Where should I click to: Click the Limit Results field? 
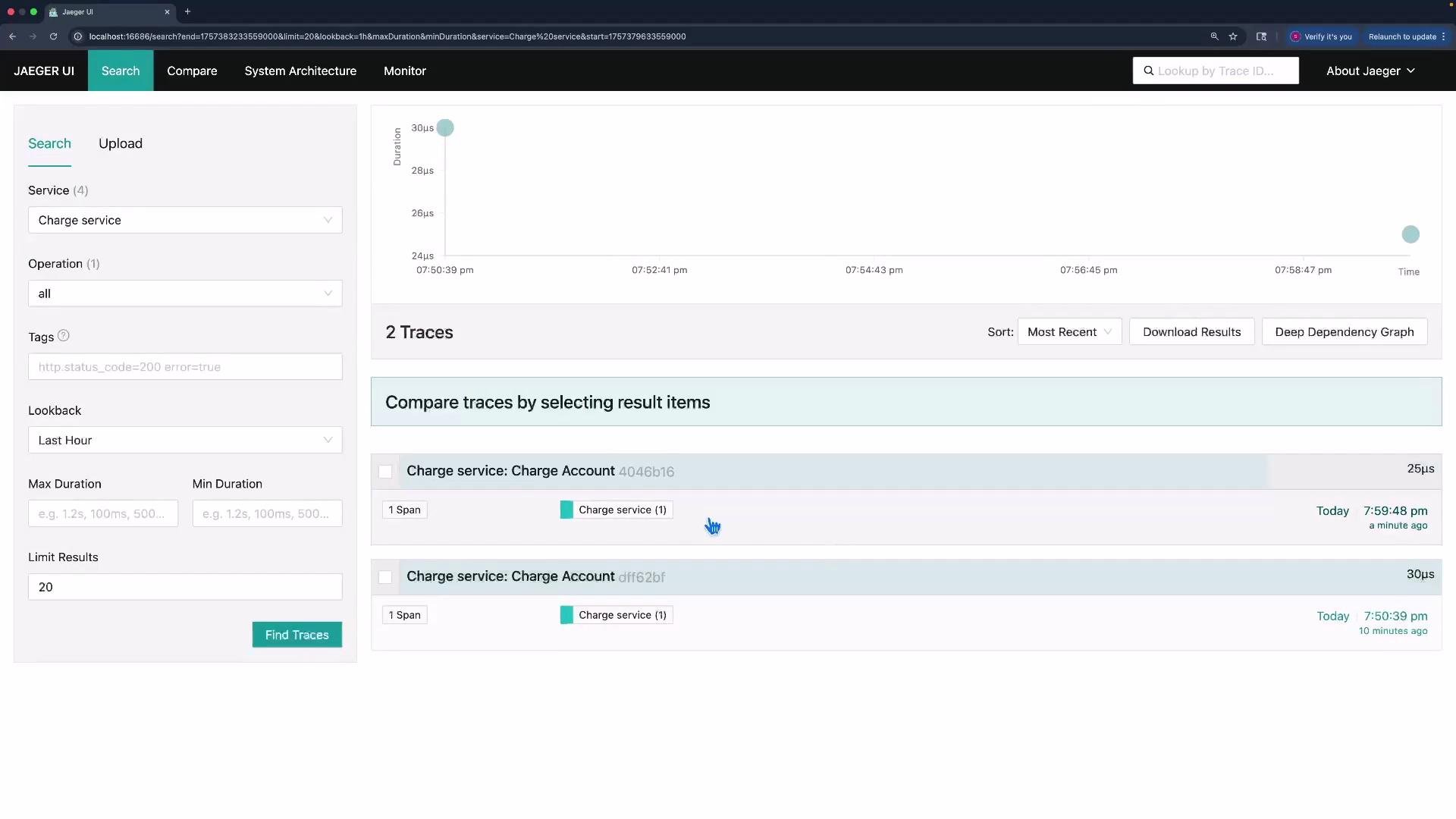pos(185,587)
